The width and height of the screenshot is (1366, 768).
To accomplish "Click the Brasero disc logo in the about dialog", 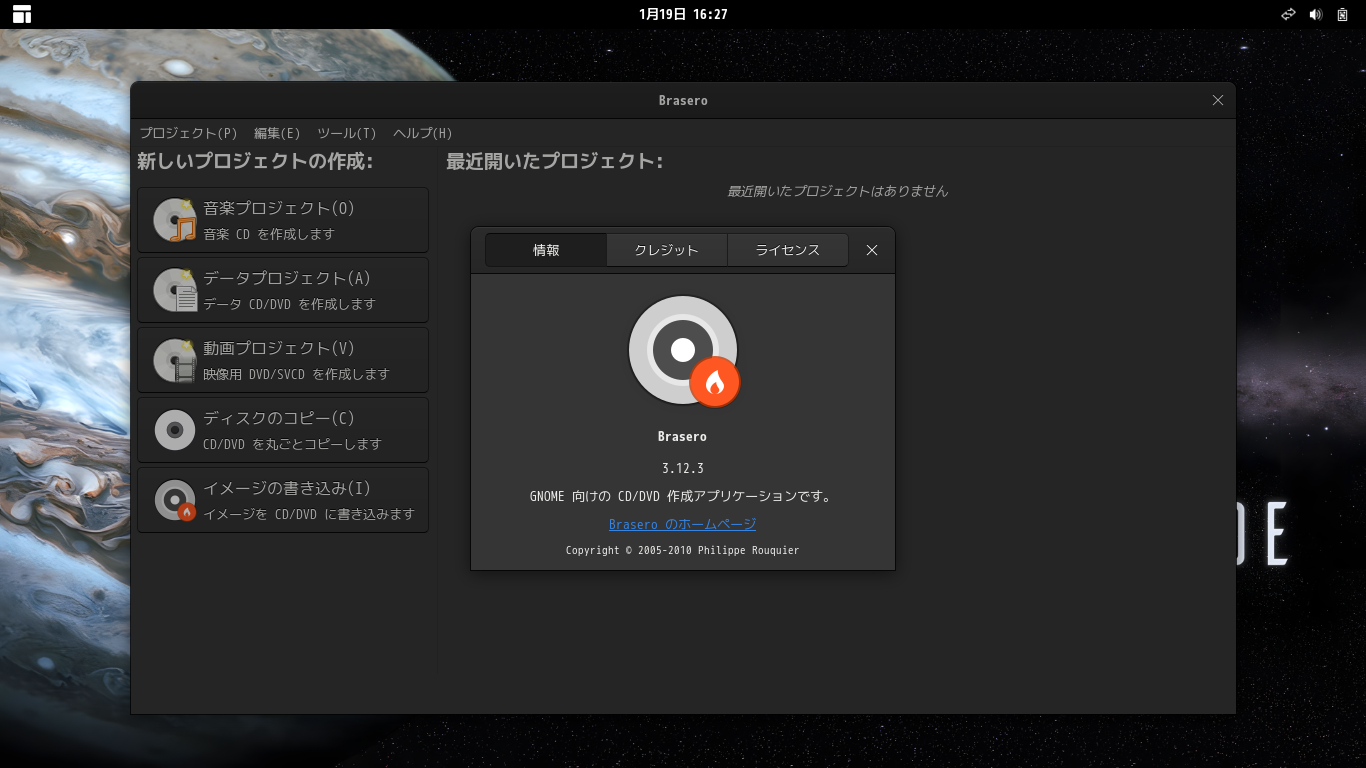I will coord(684,351).
